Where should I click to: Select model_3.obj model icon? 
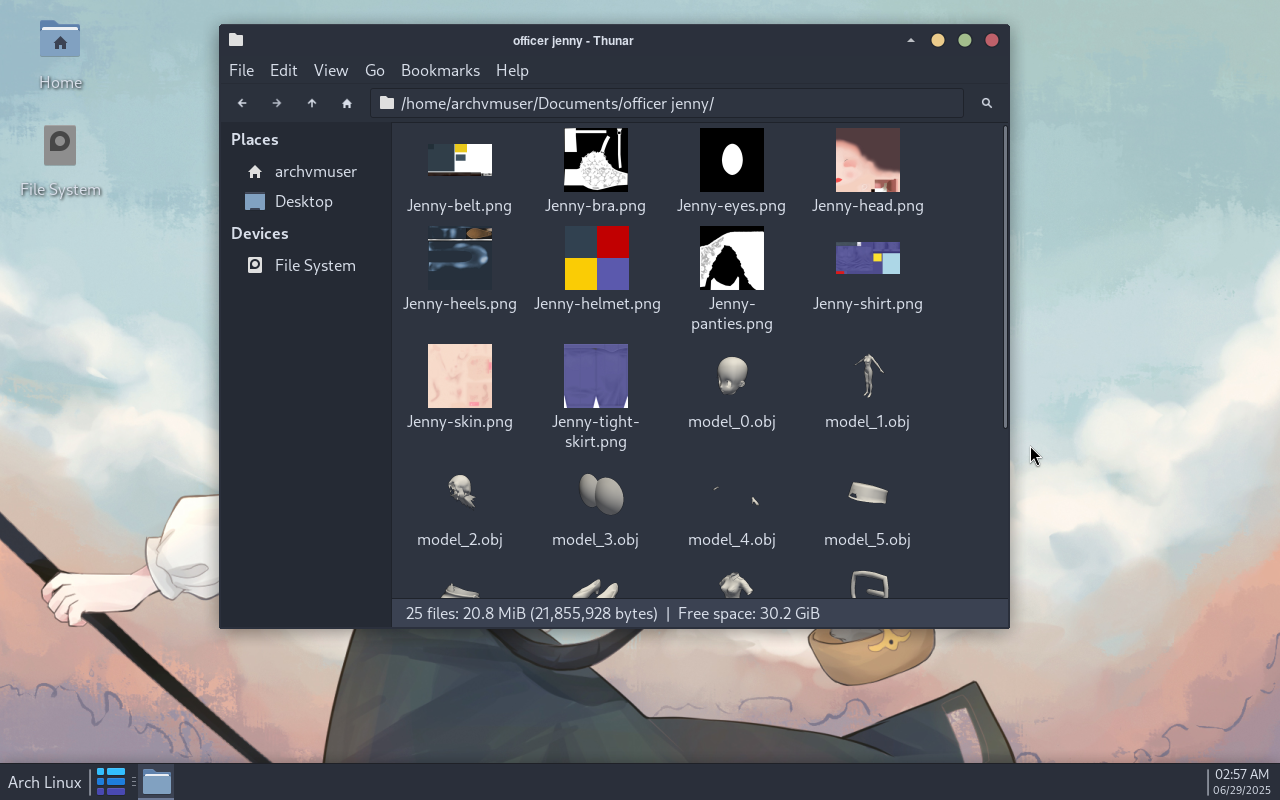point(601,494)
